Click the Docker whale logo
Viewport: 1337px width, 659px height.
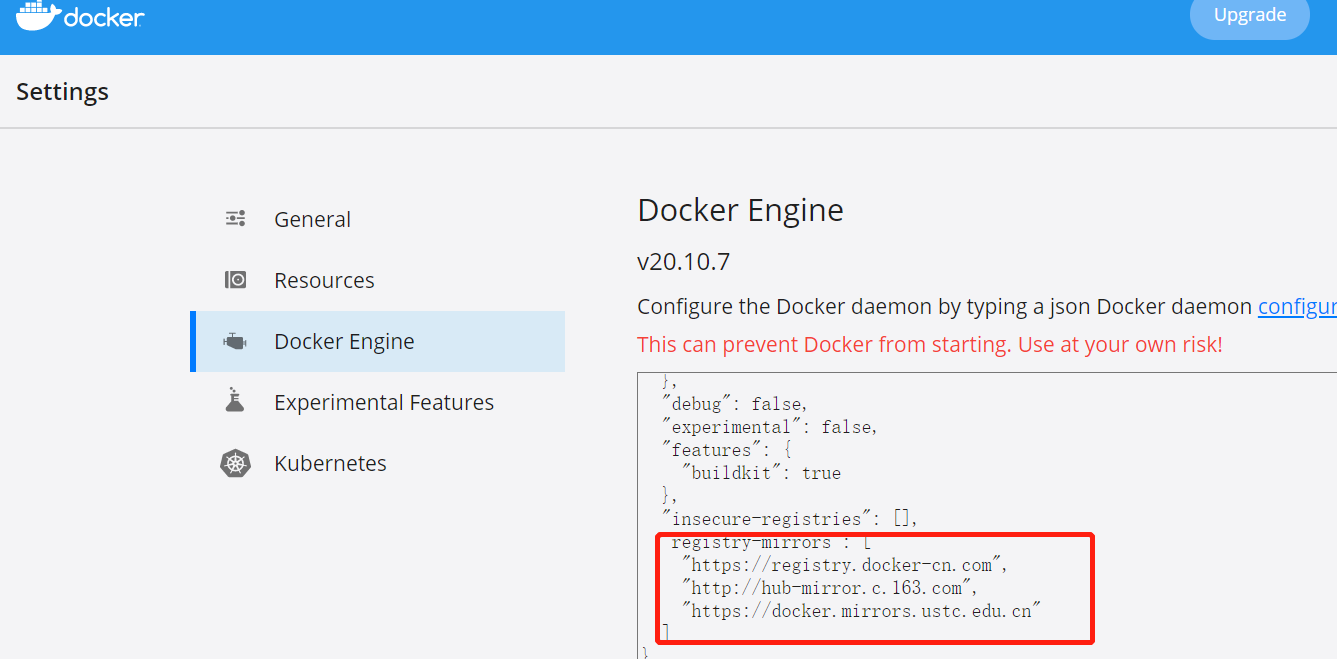click(x=38, y=15)
